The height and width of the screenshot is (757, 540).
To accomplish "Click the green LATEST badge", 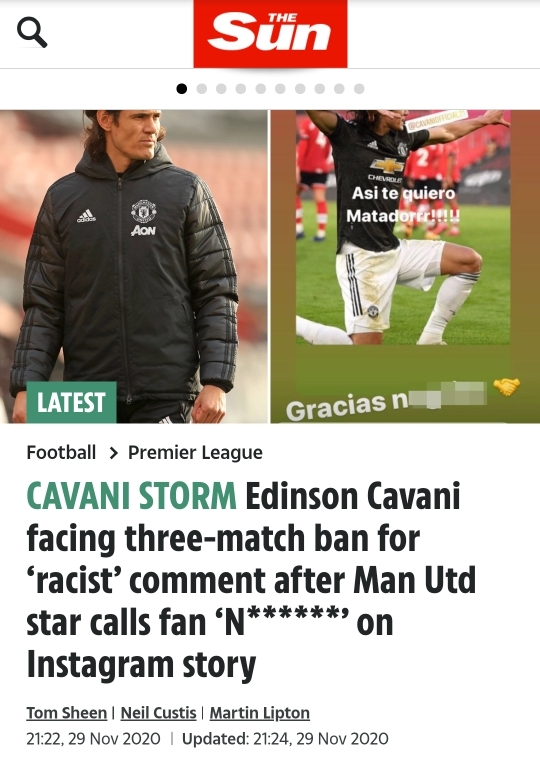I will click(71, 402).
